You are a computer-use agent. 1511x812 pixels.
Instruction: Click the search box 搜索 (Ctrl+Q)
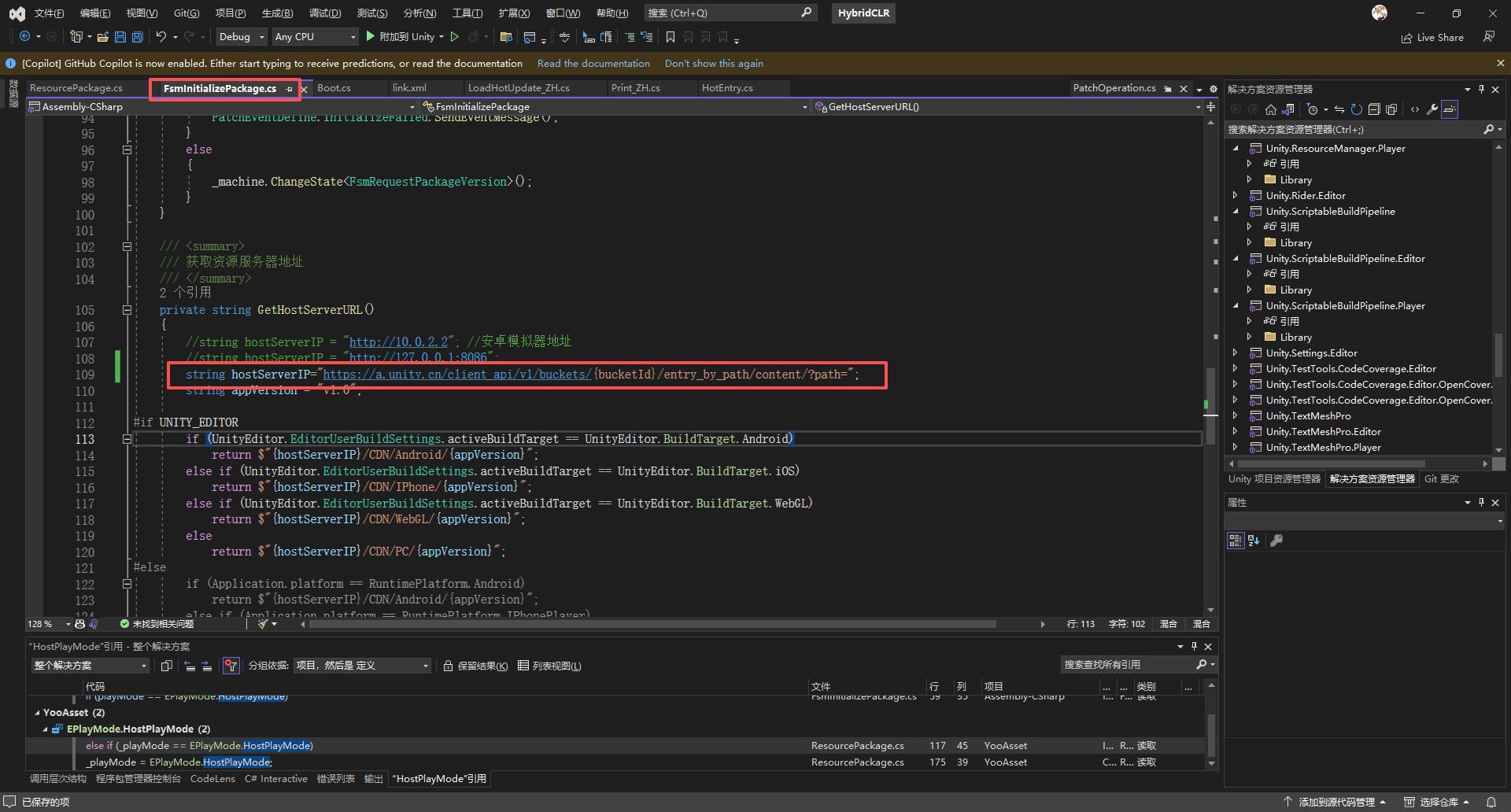(x=730, y=13)
